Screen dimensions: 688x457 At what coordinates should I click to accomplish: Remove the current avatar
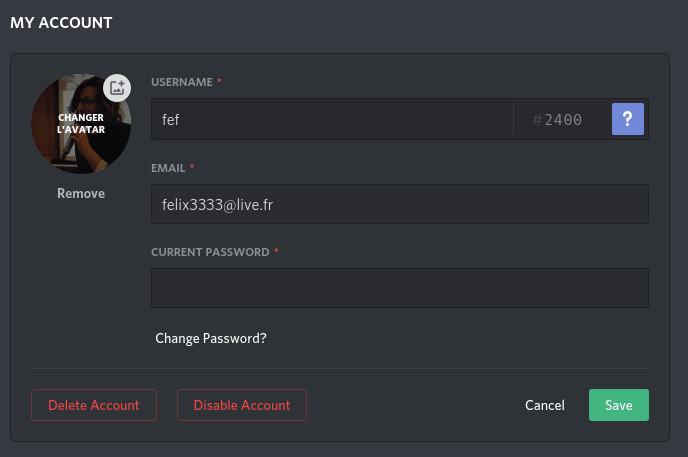click(81, 193)
